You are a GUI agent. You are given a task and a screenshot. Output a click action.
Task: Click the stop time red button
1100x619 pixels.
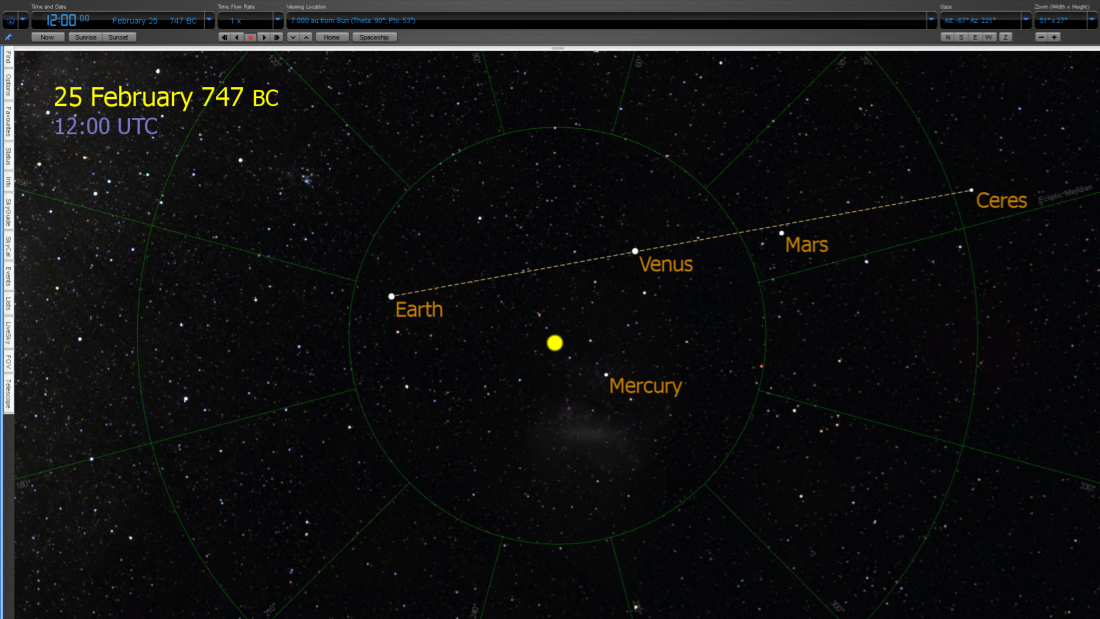pos(250,37)
